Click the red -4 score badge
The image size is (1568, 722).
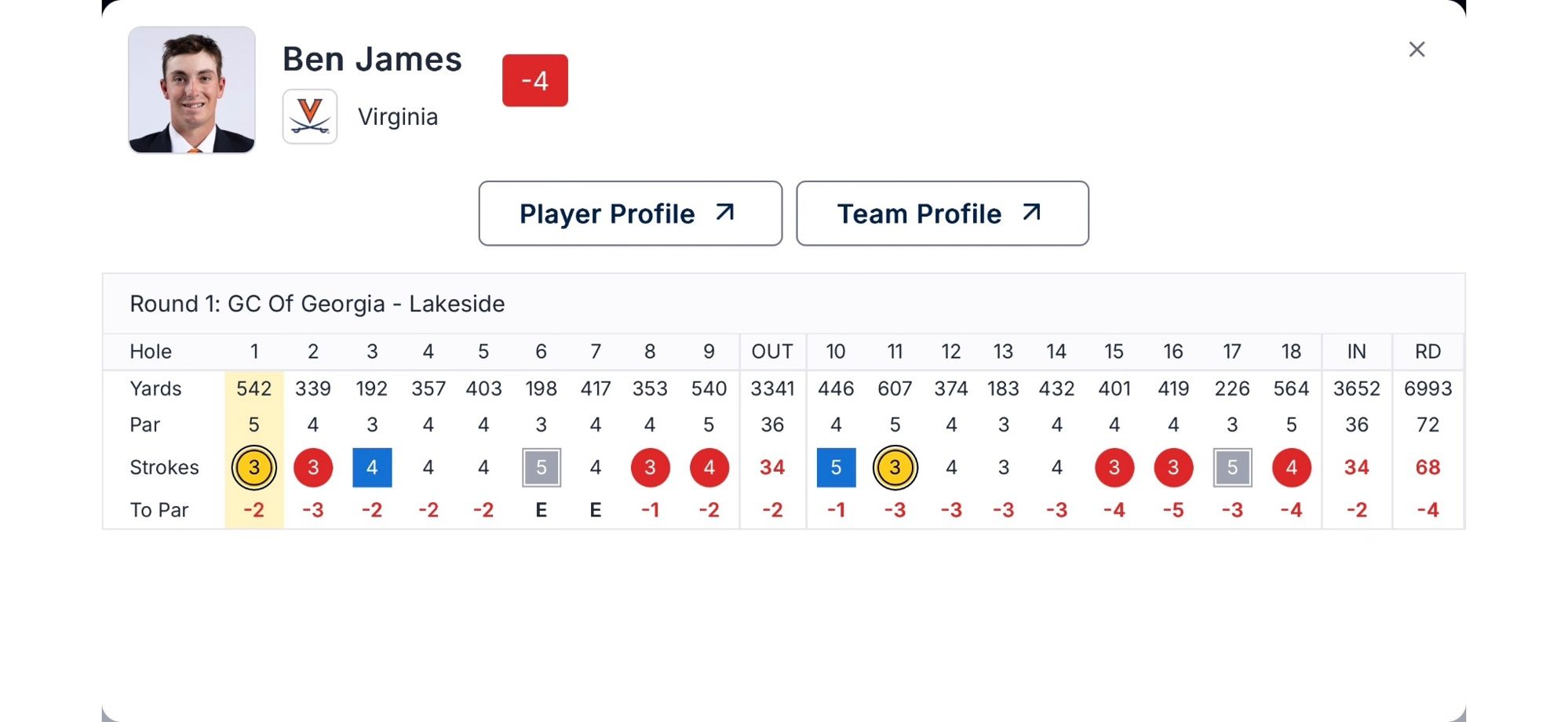click(x=534, y=79)
